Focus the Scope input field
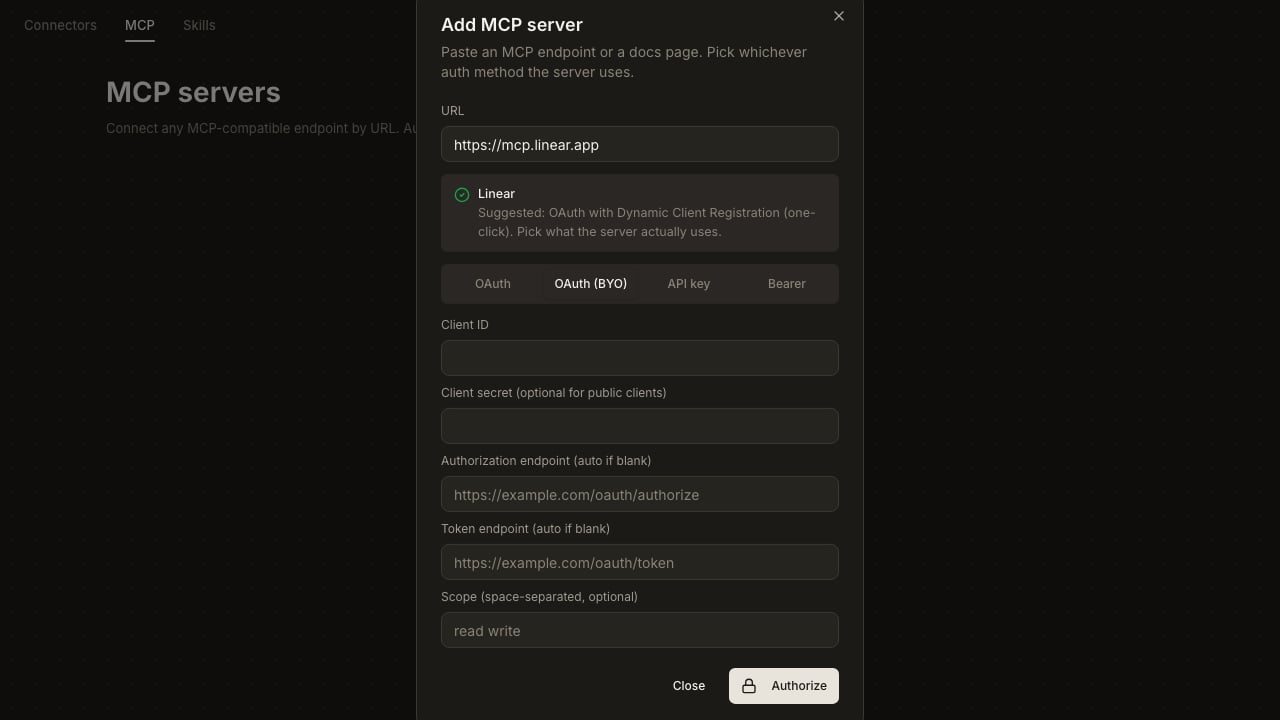The image size is (1280, 720). coord(640,630)
